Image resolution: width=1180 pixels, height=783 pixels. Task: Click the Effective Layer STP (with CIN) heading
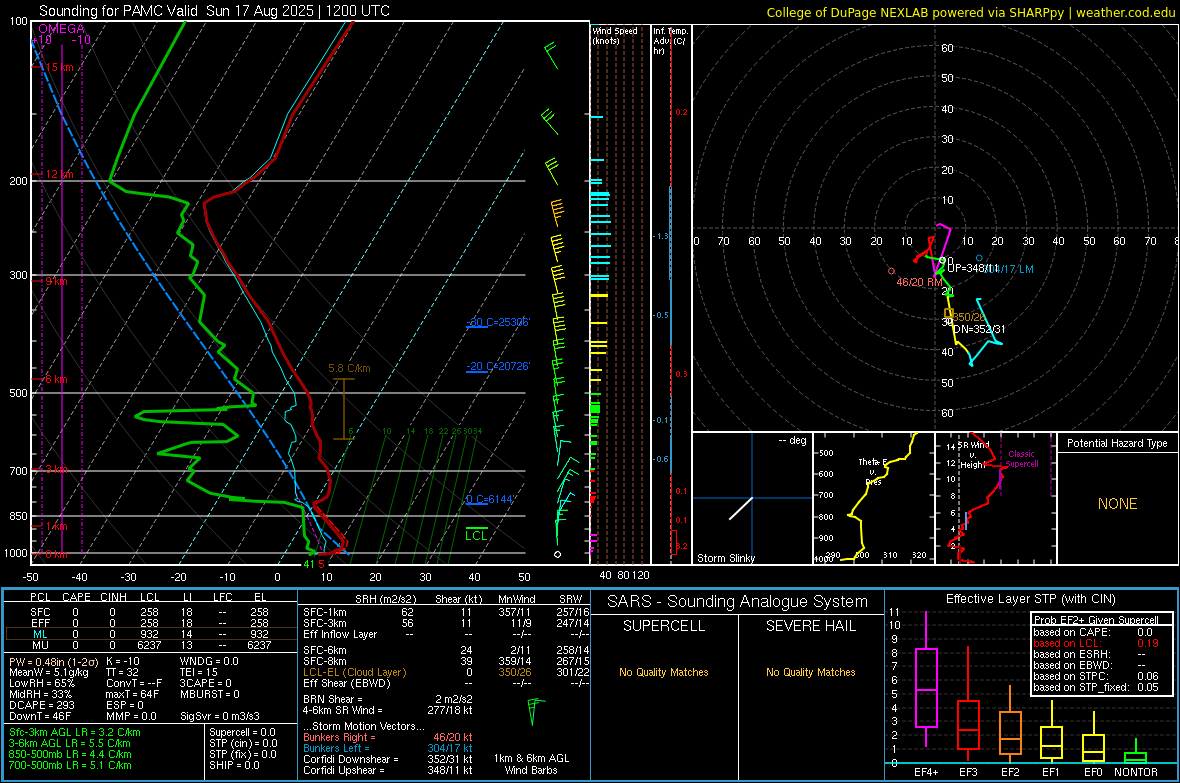(1031, 599)
